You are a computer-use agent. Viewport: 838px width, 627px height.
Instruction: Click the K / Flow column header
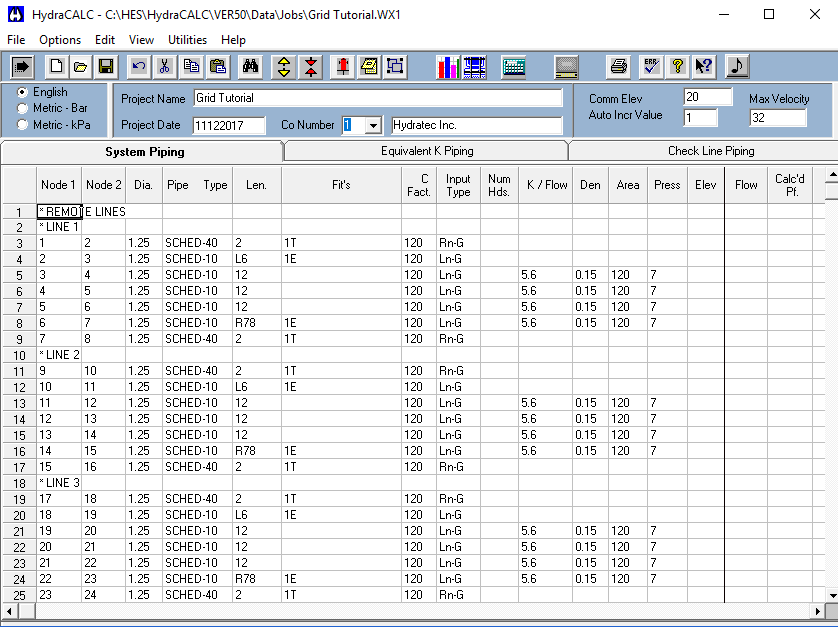[x=546, y=185]
